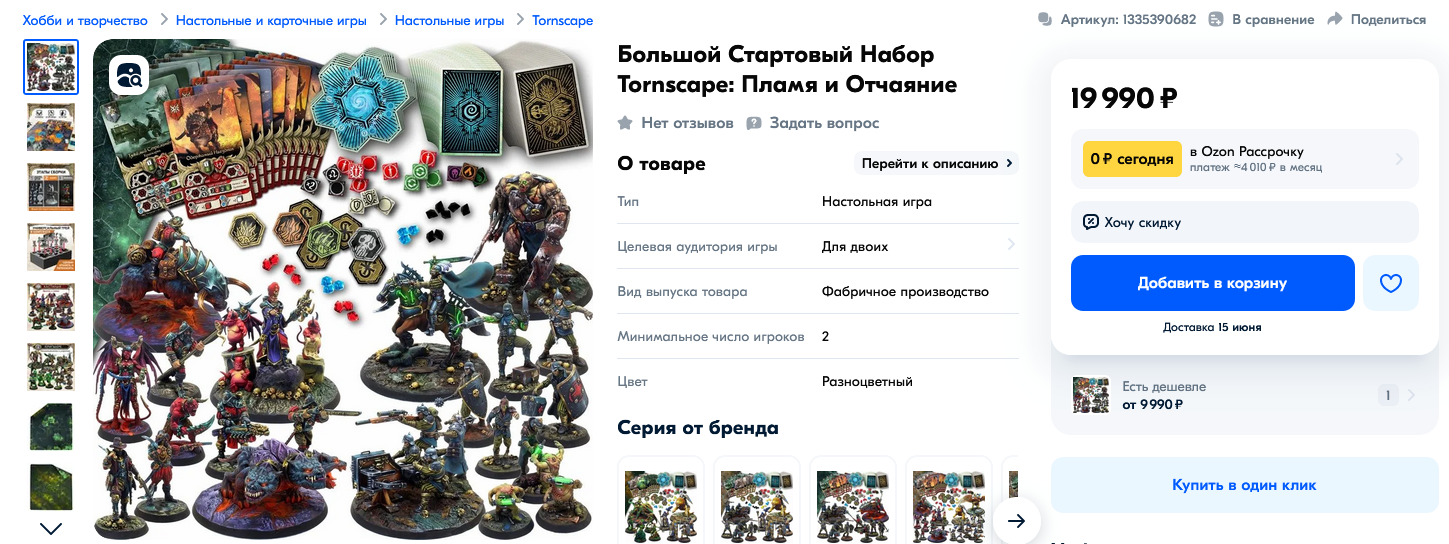
Task: Show next thumbnails with the down chevron
Action: click(50, 528)
